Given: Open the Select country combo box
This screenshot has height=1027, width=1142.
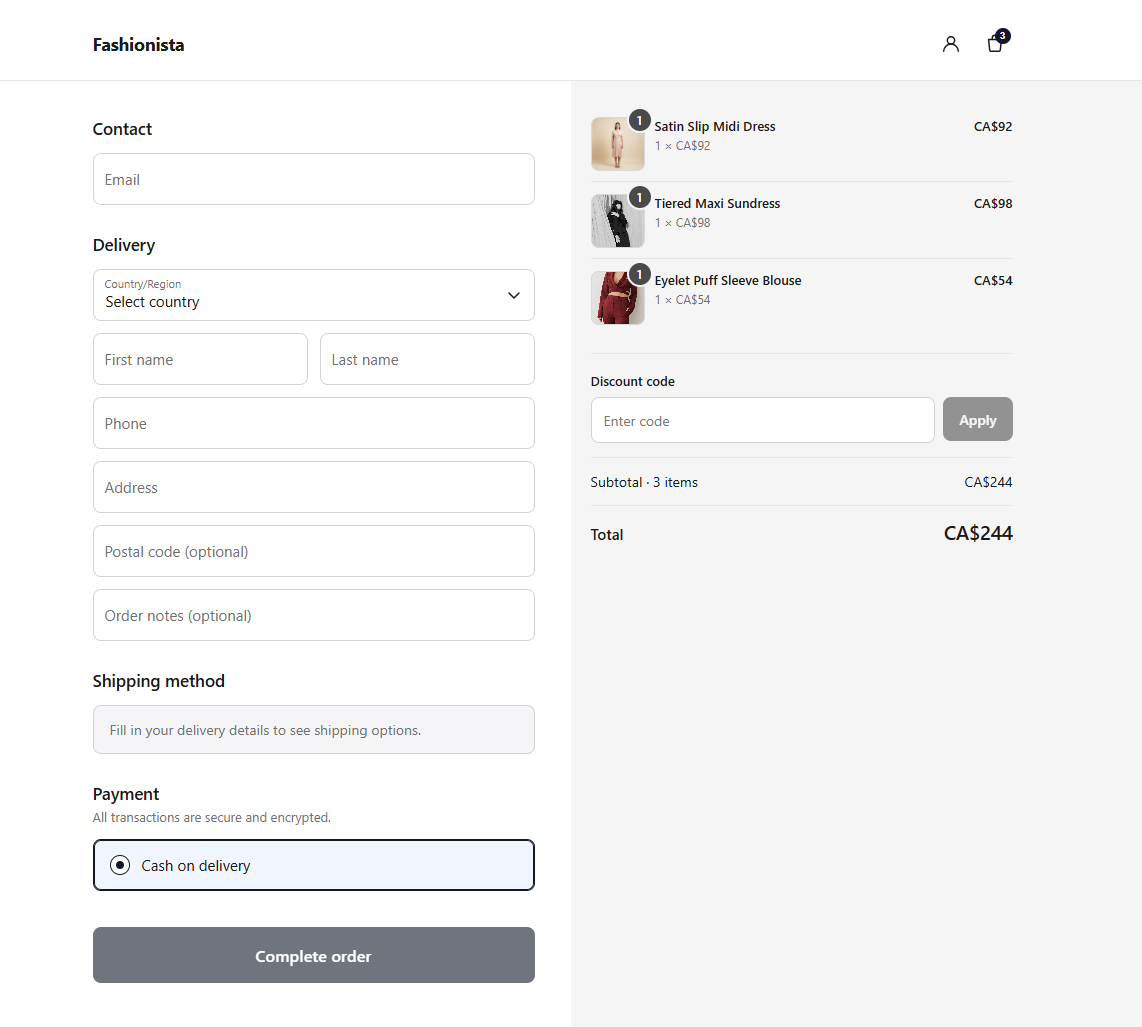Looking at the screenshot, I should point(314,295).
